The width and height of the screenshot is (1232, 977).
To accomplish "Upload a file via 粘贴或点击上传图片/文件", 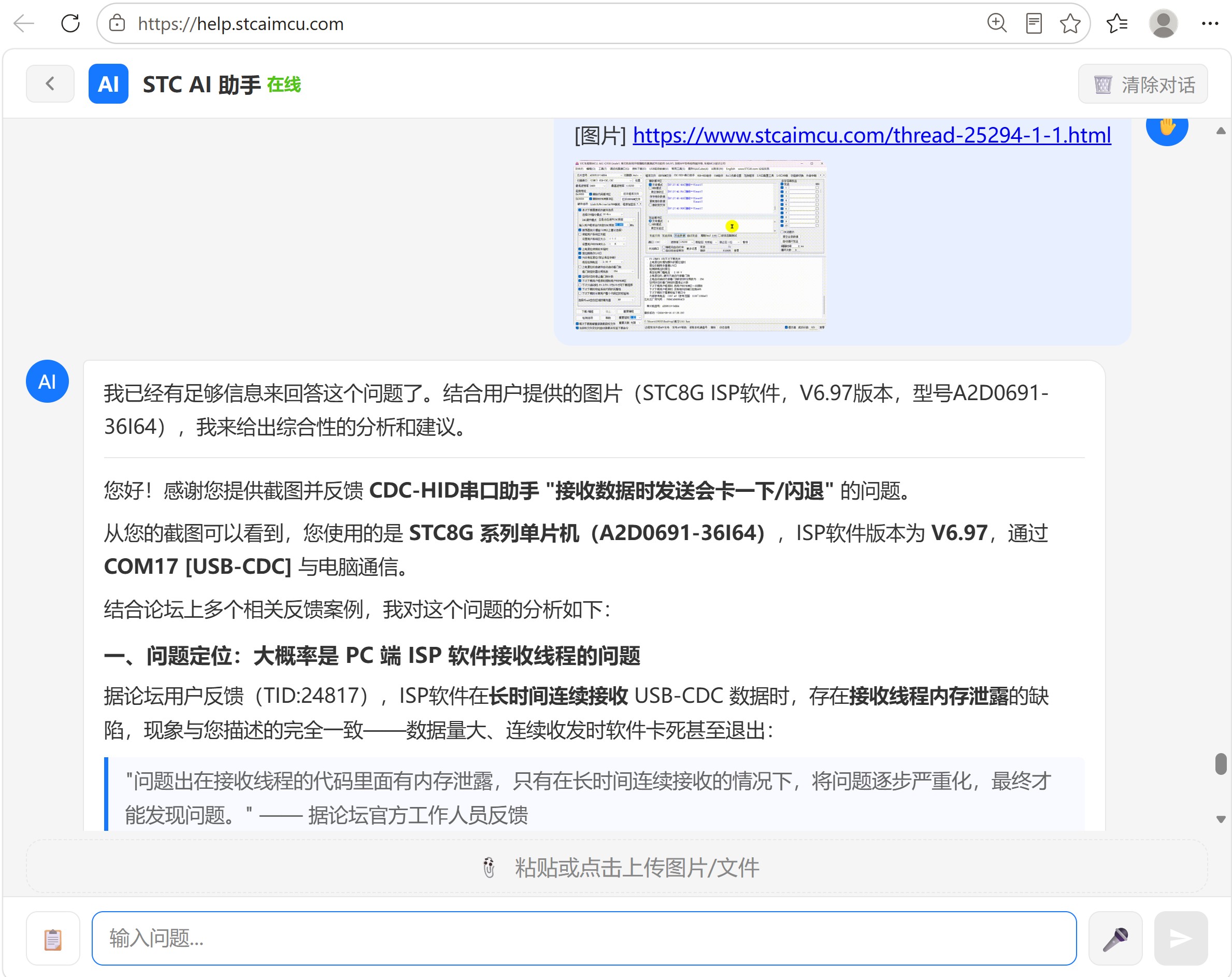I will [617, 867].
